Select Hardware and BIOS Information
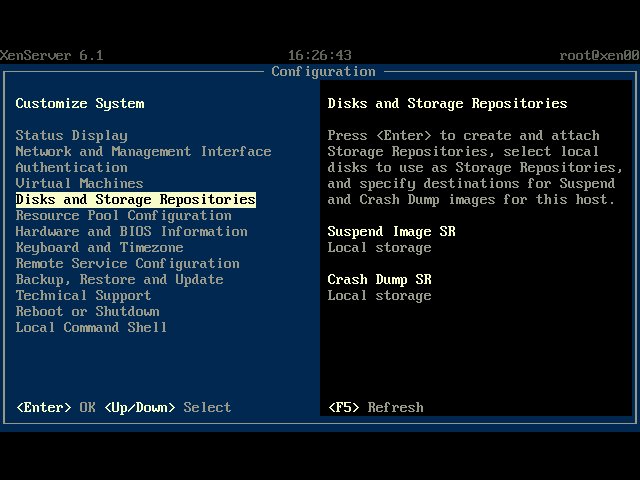The height and width of the screenshot is (480, 640). [131, 231]
